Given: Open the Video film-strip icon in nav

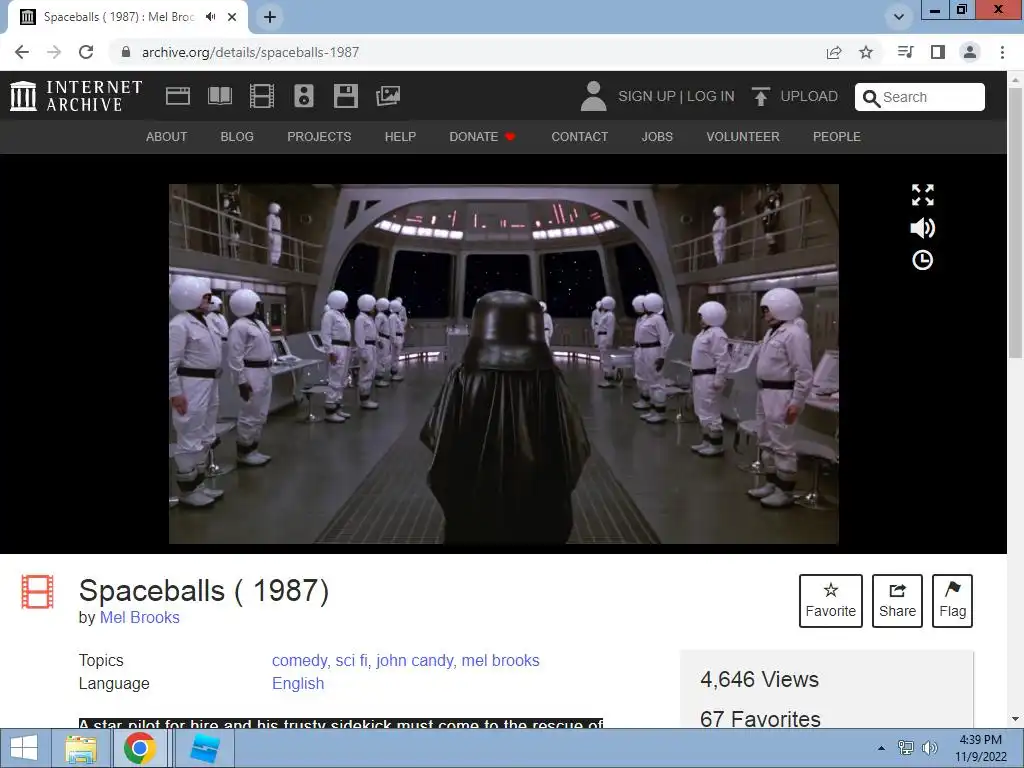Looking at the screenshot, I should point(262,96).
